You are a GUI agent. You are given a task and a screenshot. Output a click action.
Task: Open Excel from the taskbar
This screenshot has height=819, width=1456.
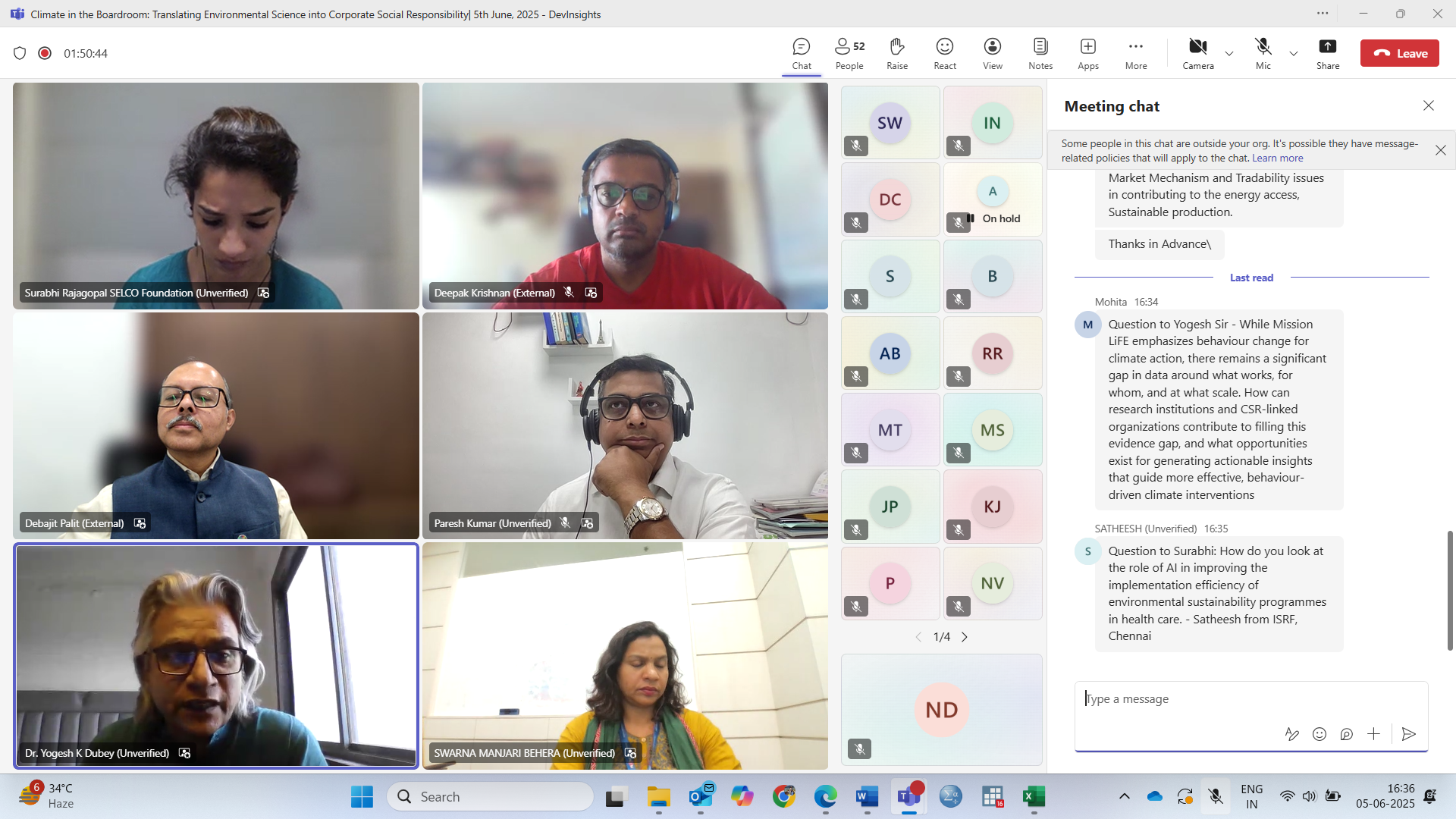coord(1034,796)
